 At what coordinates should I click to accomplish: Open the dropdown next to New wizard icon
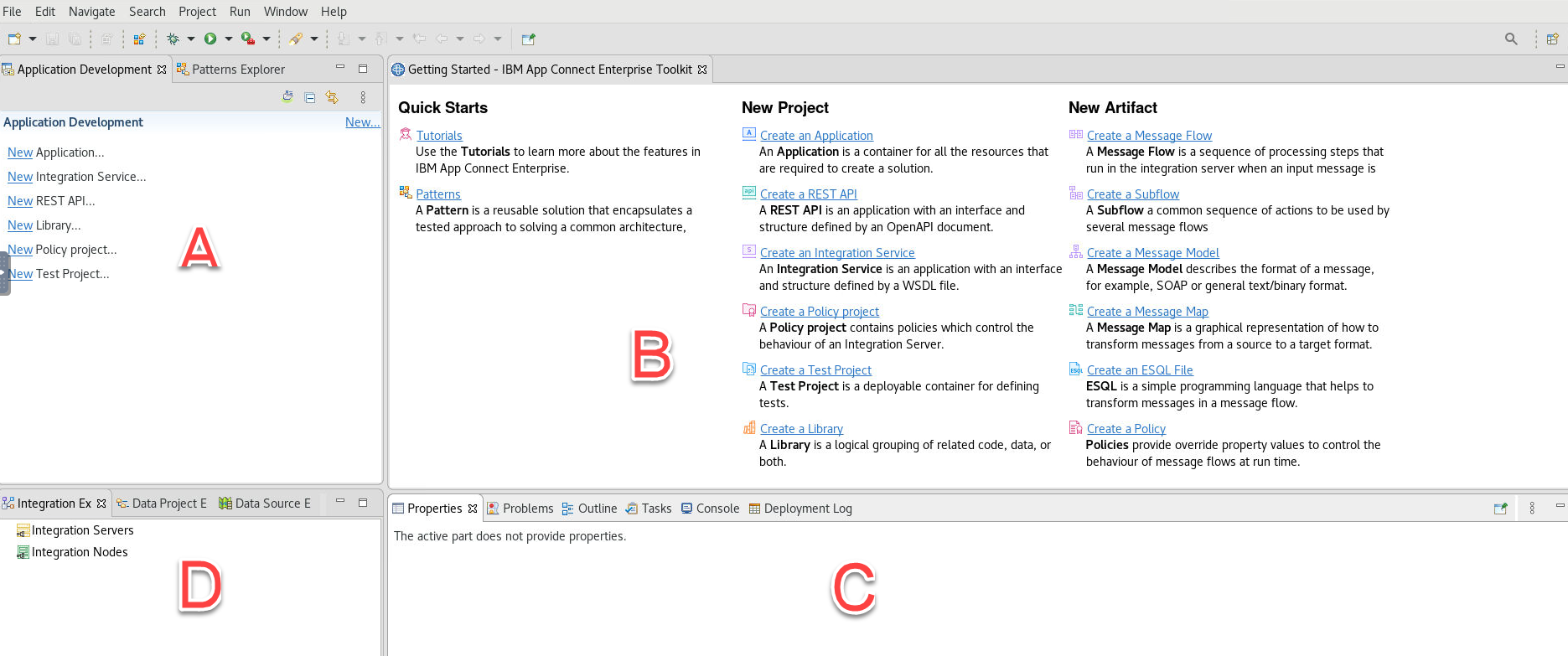click(x=33, y=39)
